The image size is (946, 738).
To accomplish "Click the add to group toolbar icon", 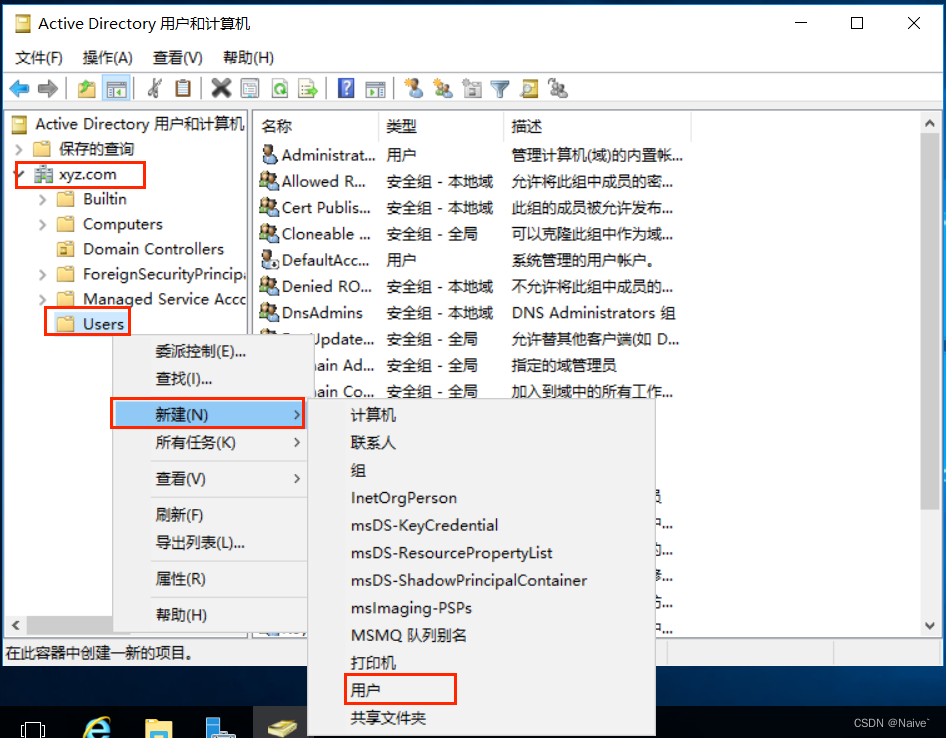I will (x=557, y=89).
